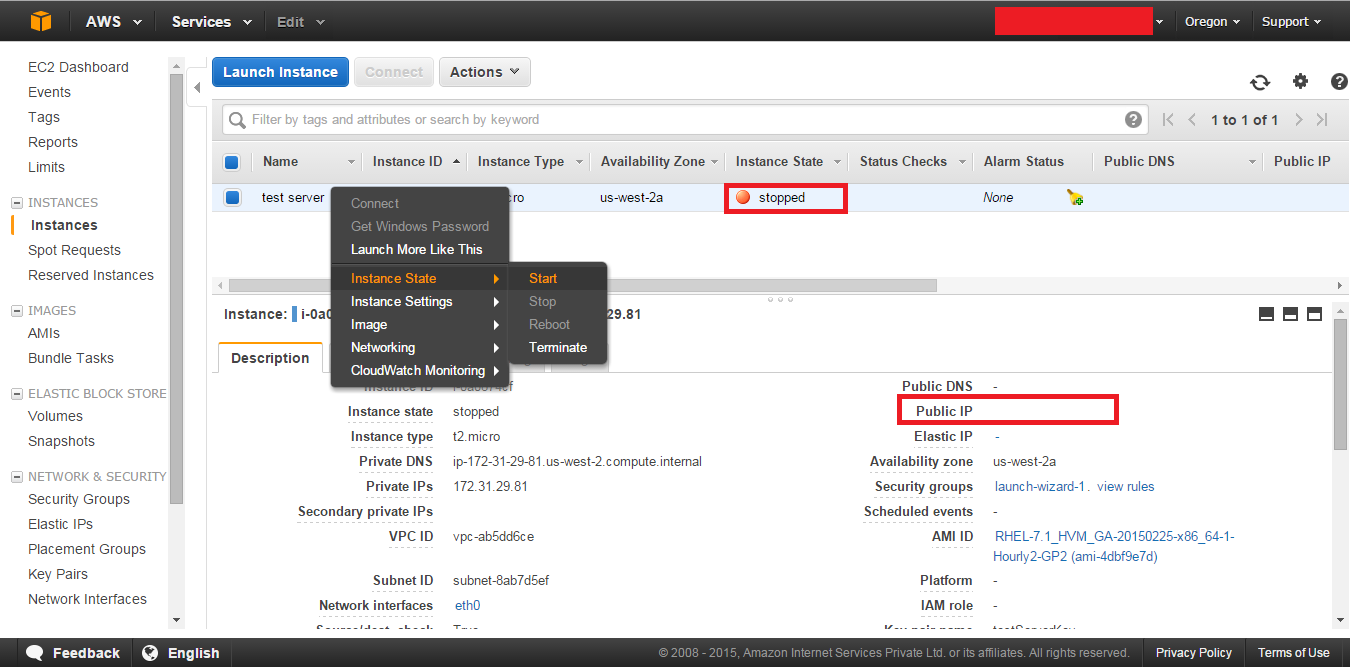
Task: Open Volumes in sidebar
Action: coord(55,416)
